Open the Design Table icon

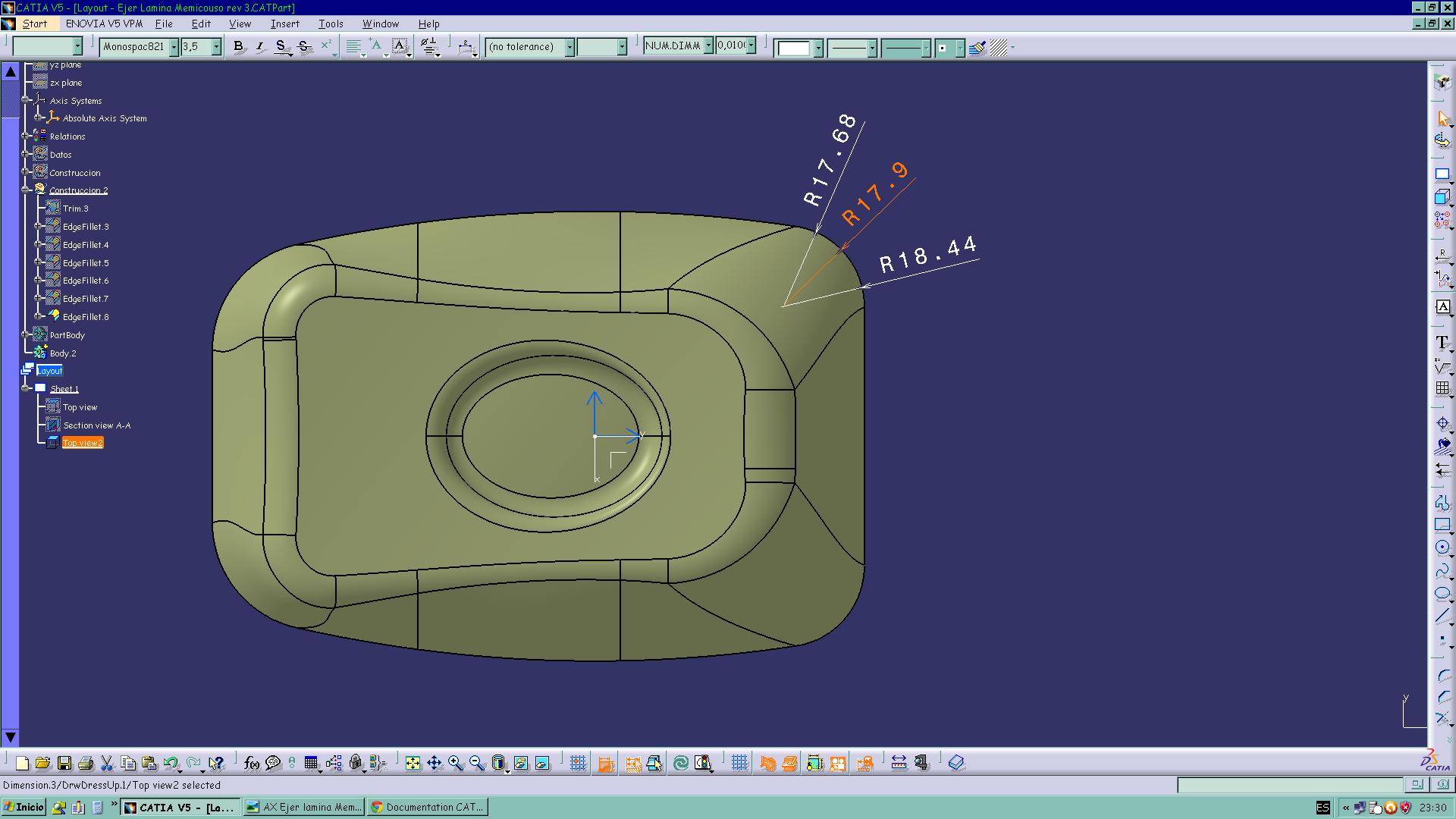[311, 763]
